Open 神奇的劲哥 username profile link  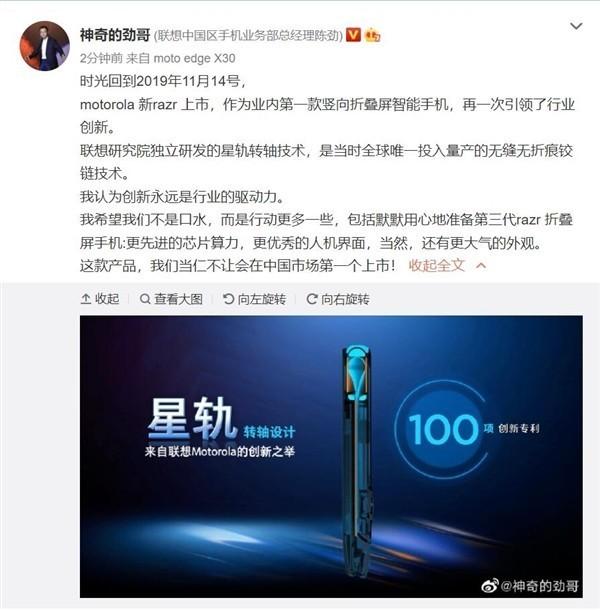[115, 35]
